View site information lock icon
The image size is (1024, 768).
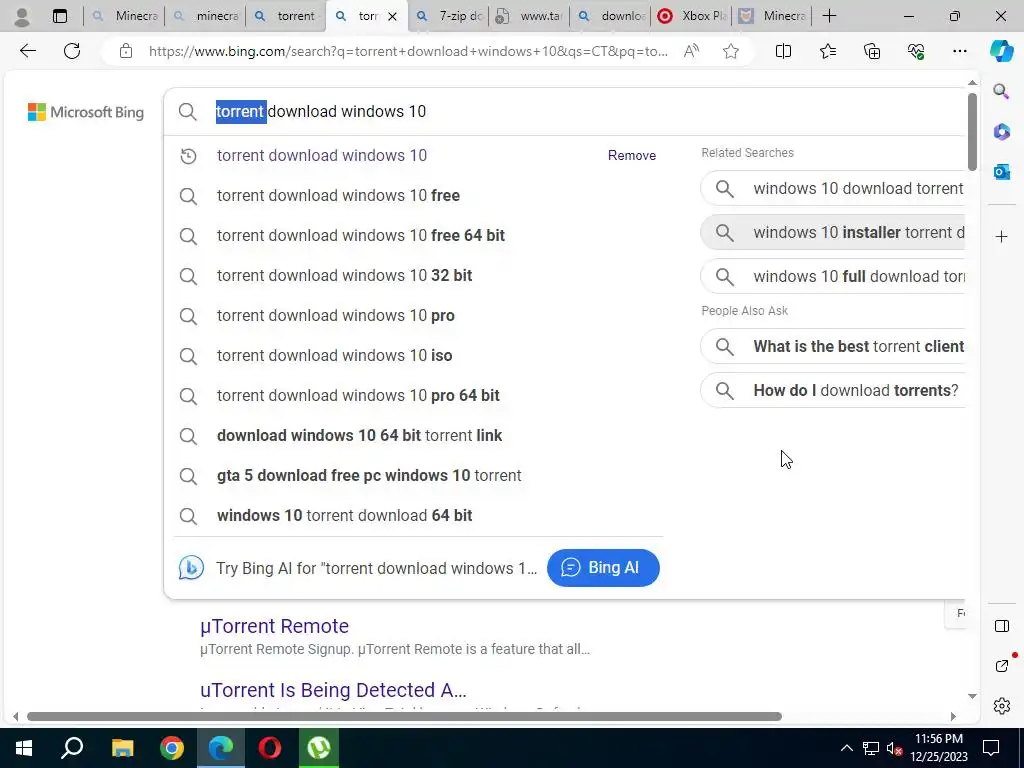pyautogui.click(x=126, y=51)
